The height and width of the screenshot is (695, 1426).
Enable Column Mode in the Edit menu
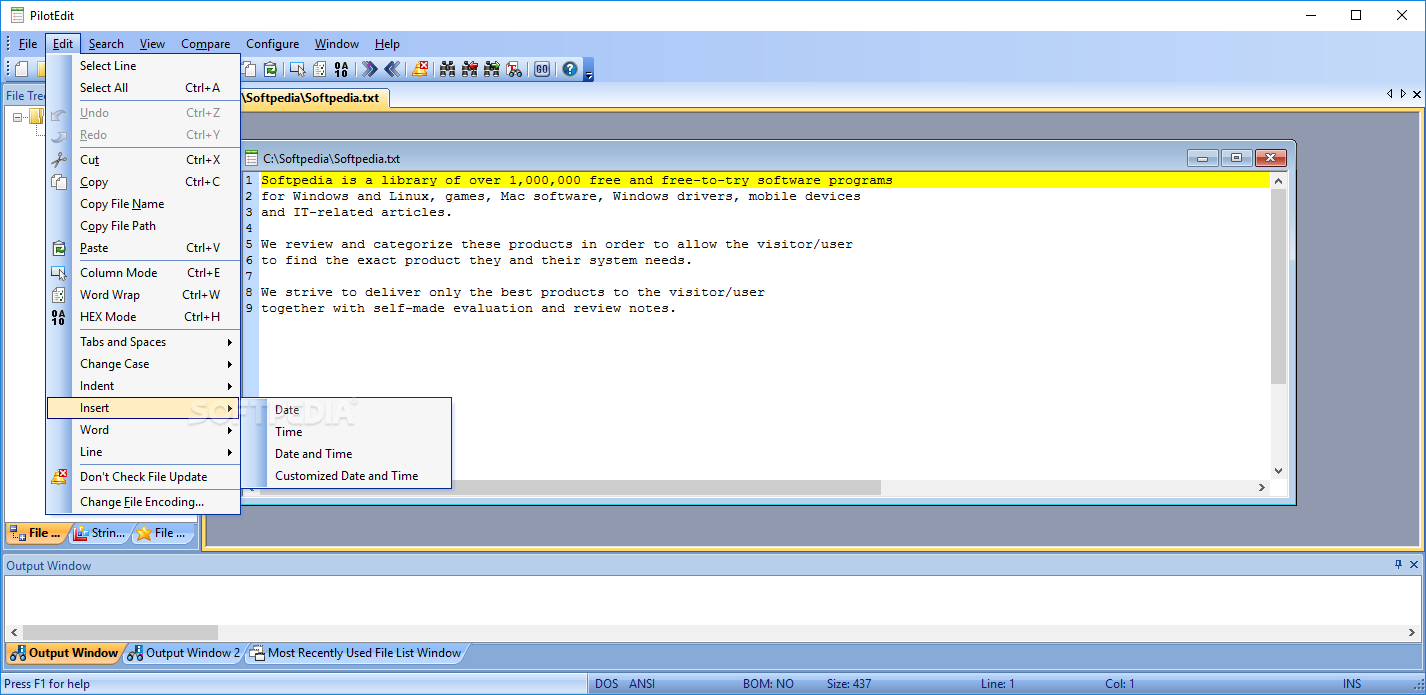(x=143, y=273)
